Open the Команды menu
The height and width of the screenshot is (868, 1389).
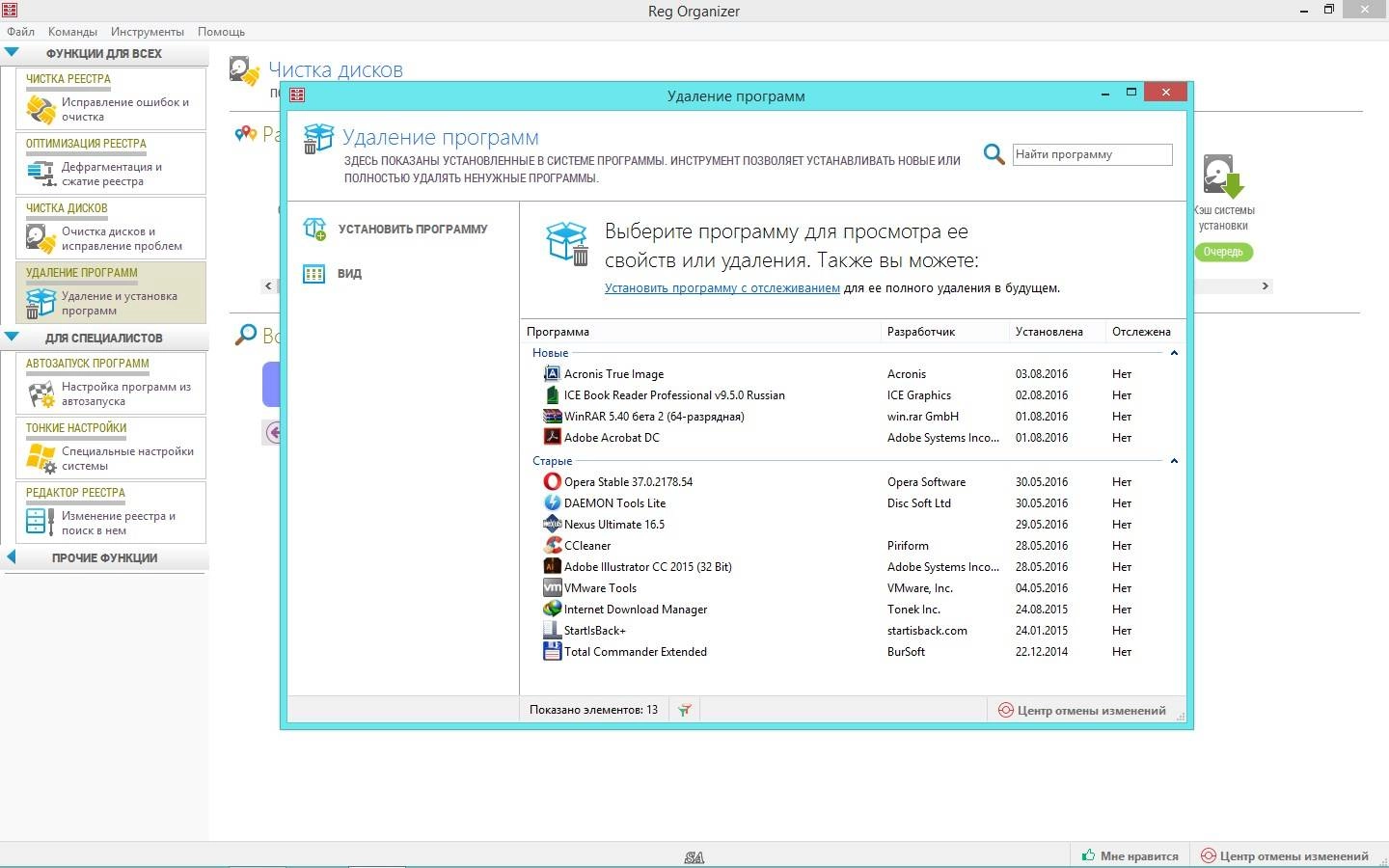[x=72, y=32]
